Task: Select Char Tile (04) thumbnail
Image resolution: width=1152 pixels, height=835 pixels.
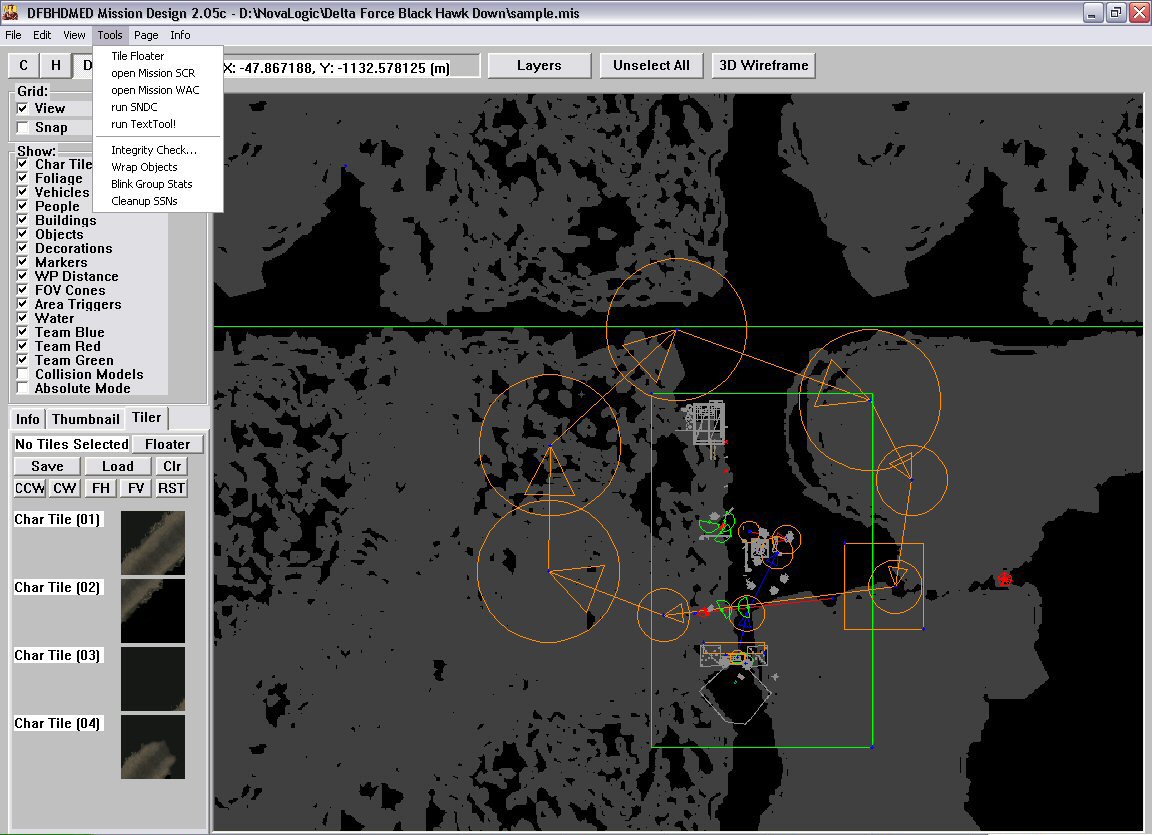Action: 153,747
